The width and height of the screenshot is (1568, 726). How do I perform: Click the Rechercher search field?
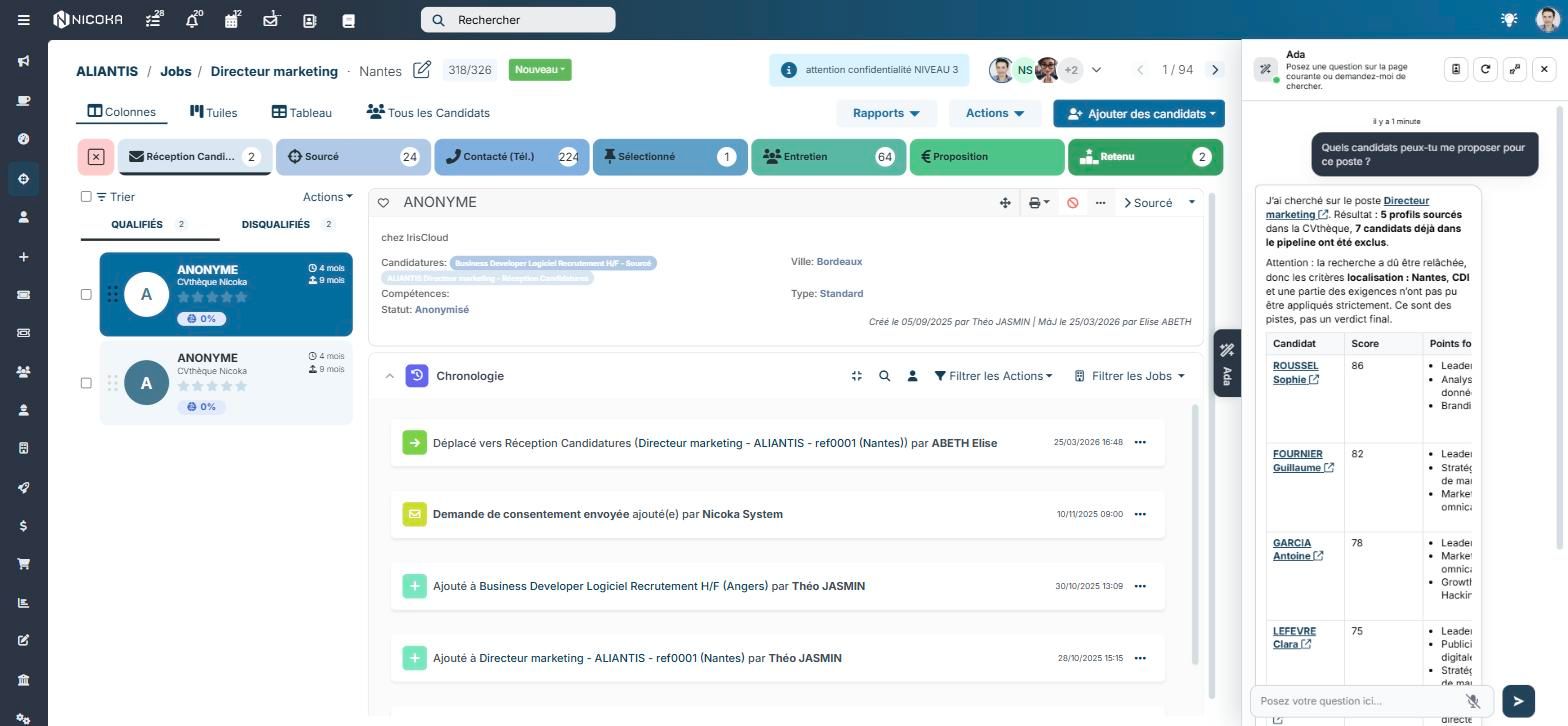click(518, 20)
